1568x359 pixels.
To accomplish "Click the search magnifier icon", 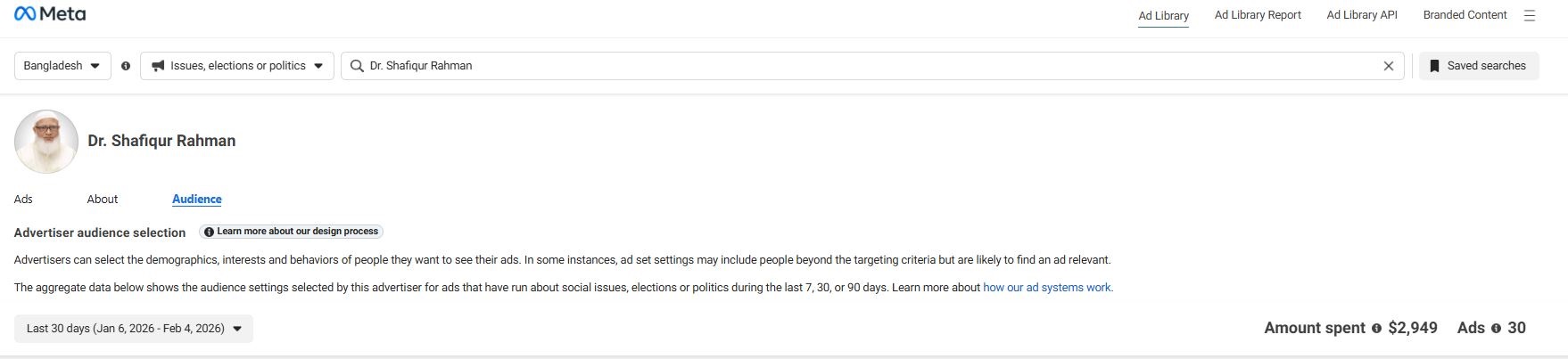I will (357, 66).
